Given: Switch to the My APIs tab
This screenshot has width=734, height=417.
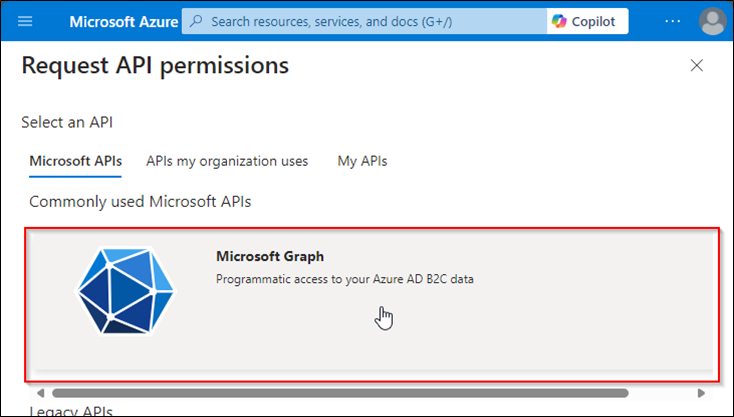Looking at the screenshot, I should coord(362,161).
